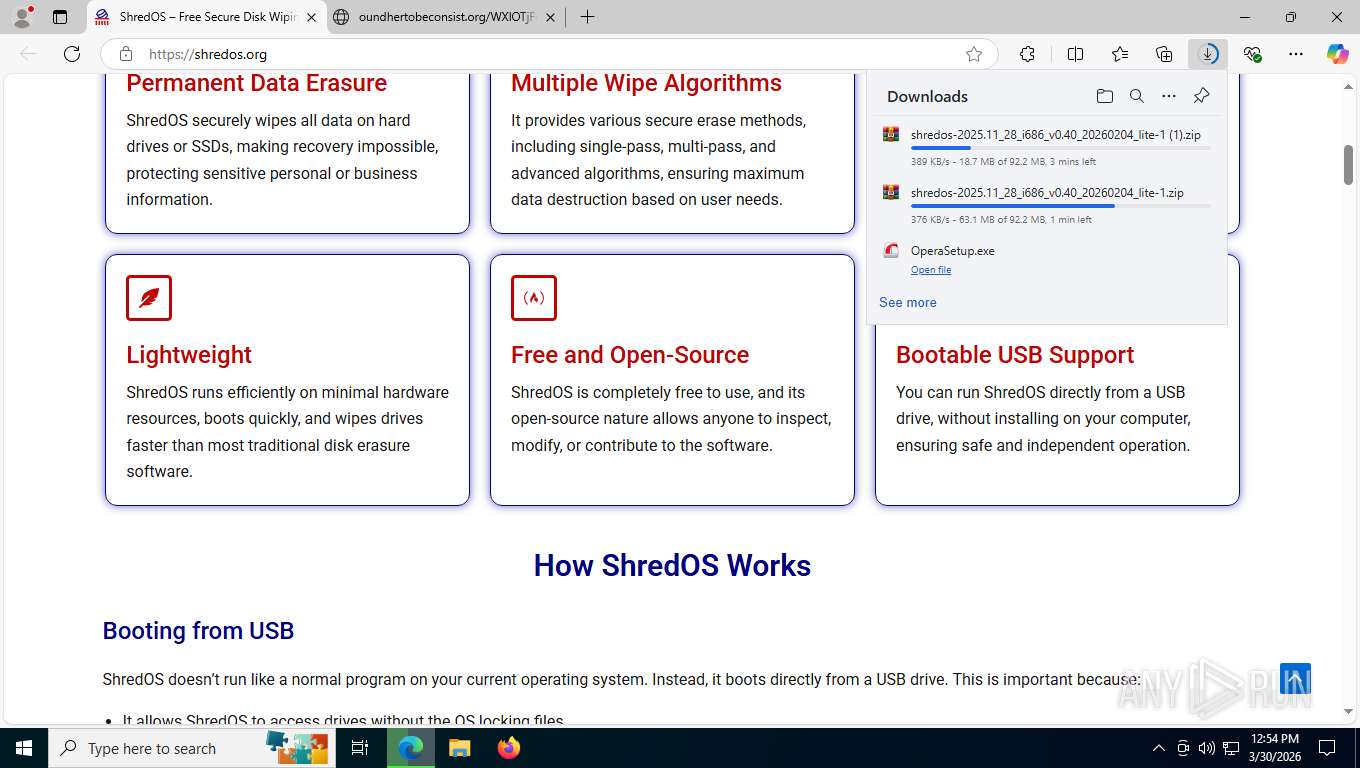
Task: Click the OperaSetup.exe file icon
Action: tap(891, 251)
